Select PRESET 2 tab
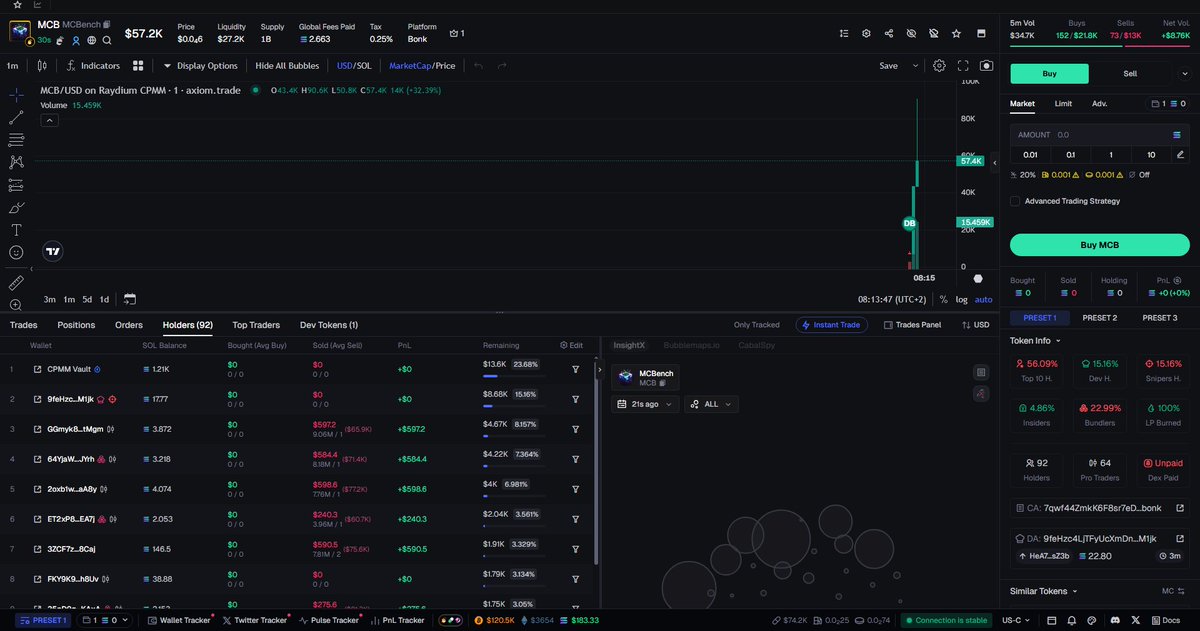Image resolution: width=1200 pixels, height=631 pixels. point(1099,318)
